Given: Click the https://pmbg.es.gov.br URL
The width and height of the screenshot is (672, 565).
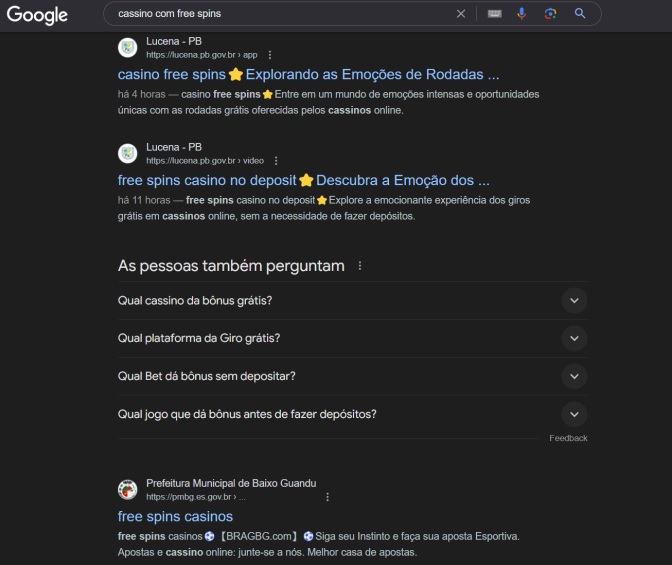Looking at the screenshot, I should (196, 497).
